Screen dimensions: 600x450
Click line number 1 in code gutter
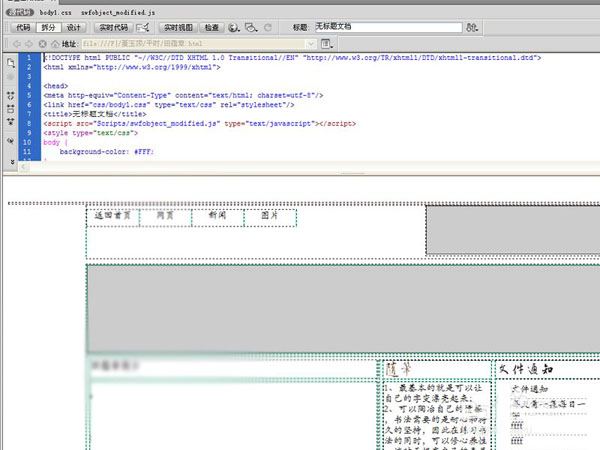tap(29, 58)
